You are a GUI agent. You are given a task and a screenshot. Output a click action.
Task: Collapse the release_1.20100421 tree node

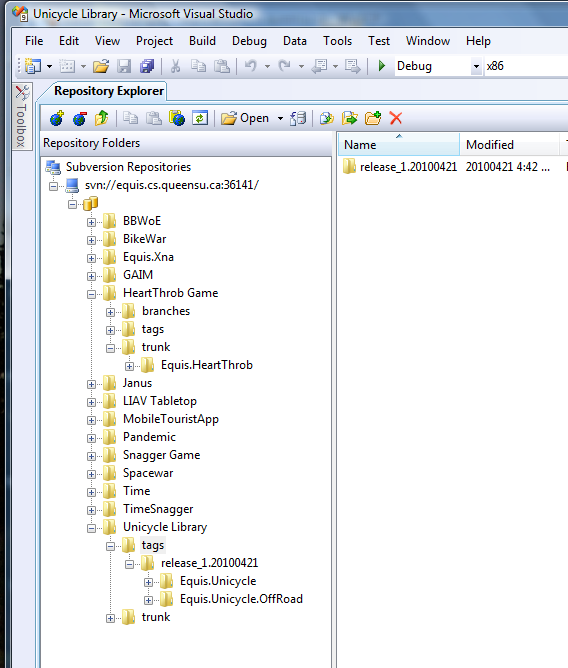point(130,564)
